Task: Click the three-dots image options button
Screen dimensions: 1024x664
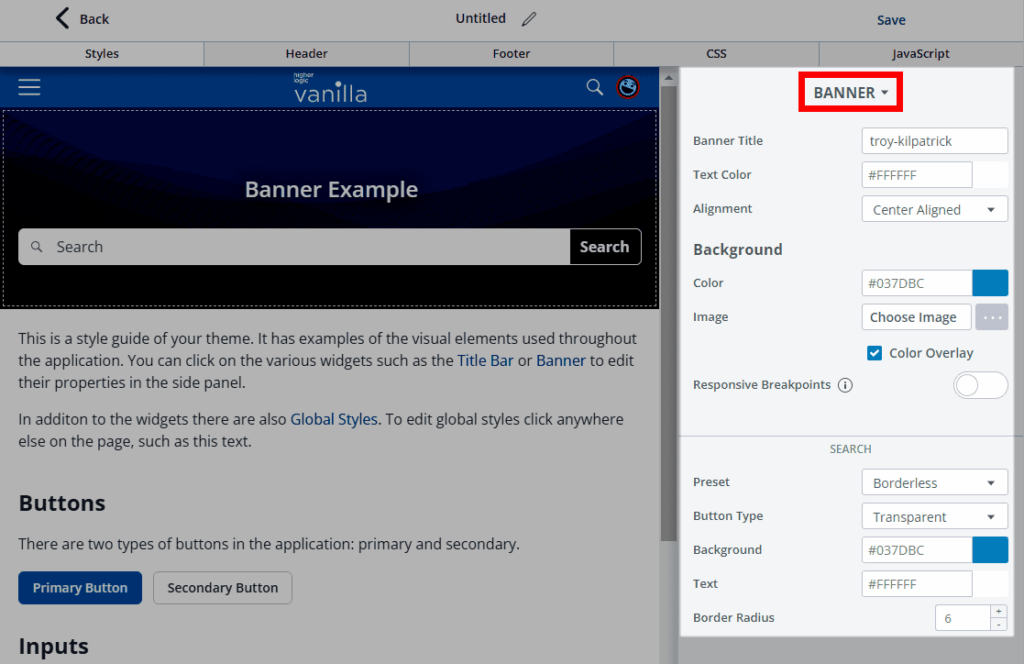Action: 991,317
